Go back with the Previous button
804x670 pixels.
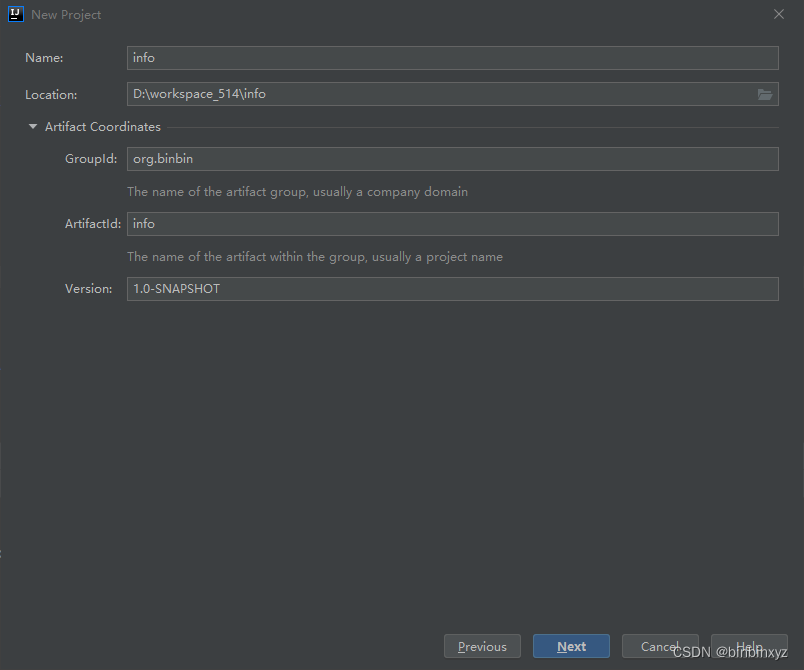482,646
